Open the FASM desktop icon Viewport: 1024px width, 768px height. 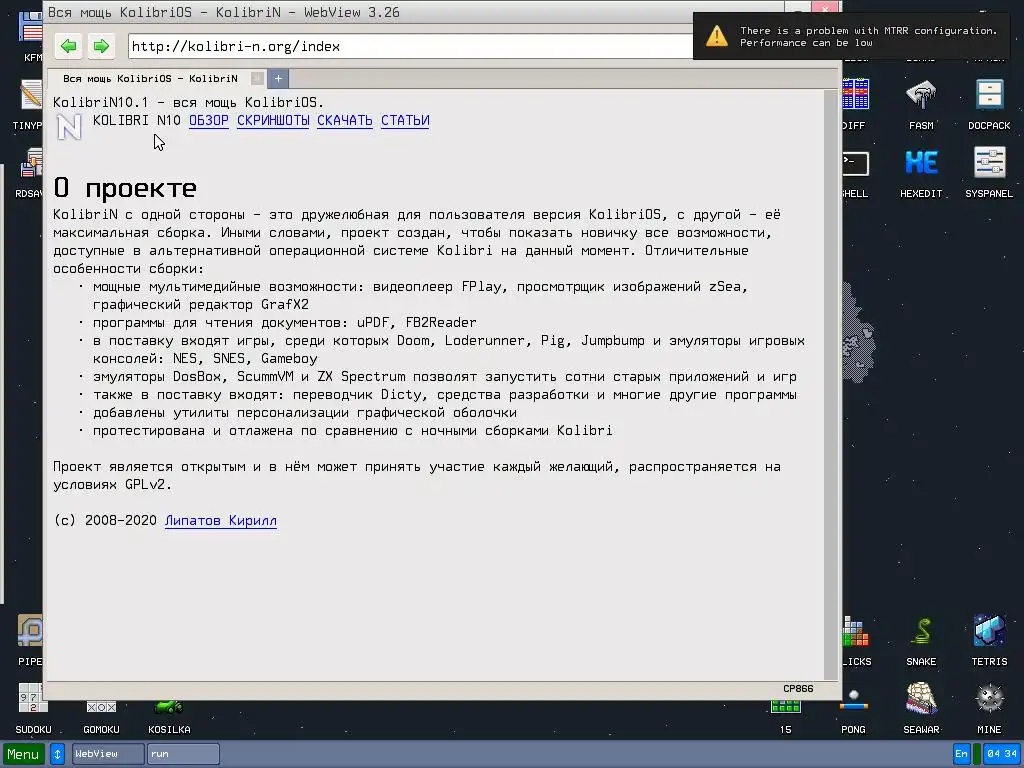click(921, 104)
